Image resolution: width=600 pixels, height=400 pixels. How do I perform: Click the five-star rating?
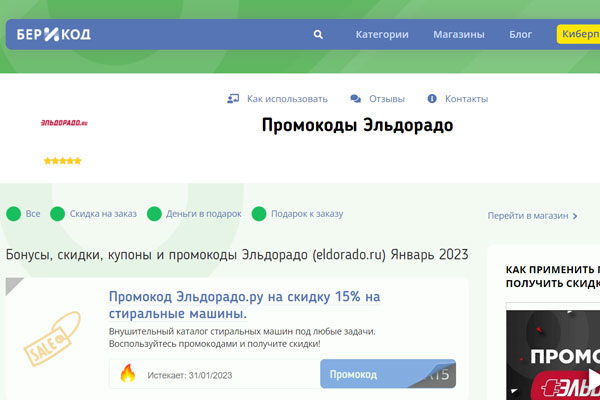point(62,161)
